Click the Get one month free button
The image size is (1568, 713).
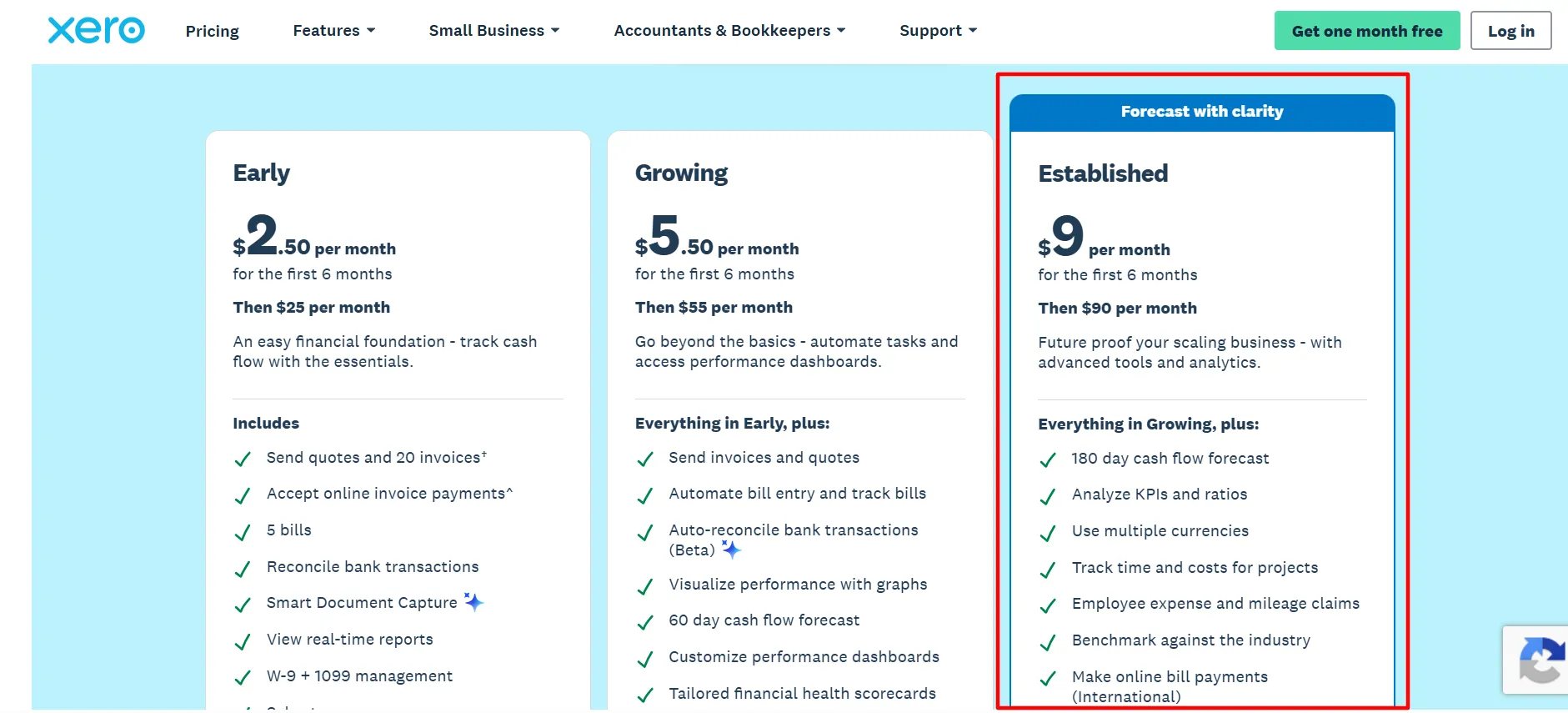(x=1367, y=31)
